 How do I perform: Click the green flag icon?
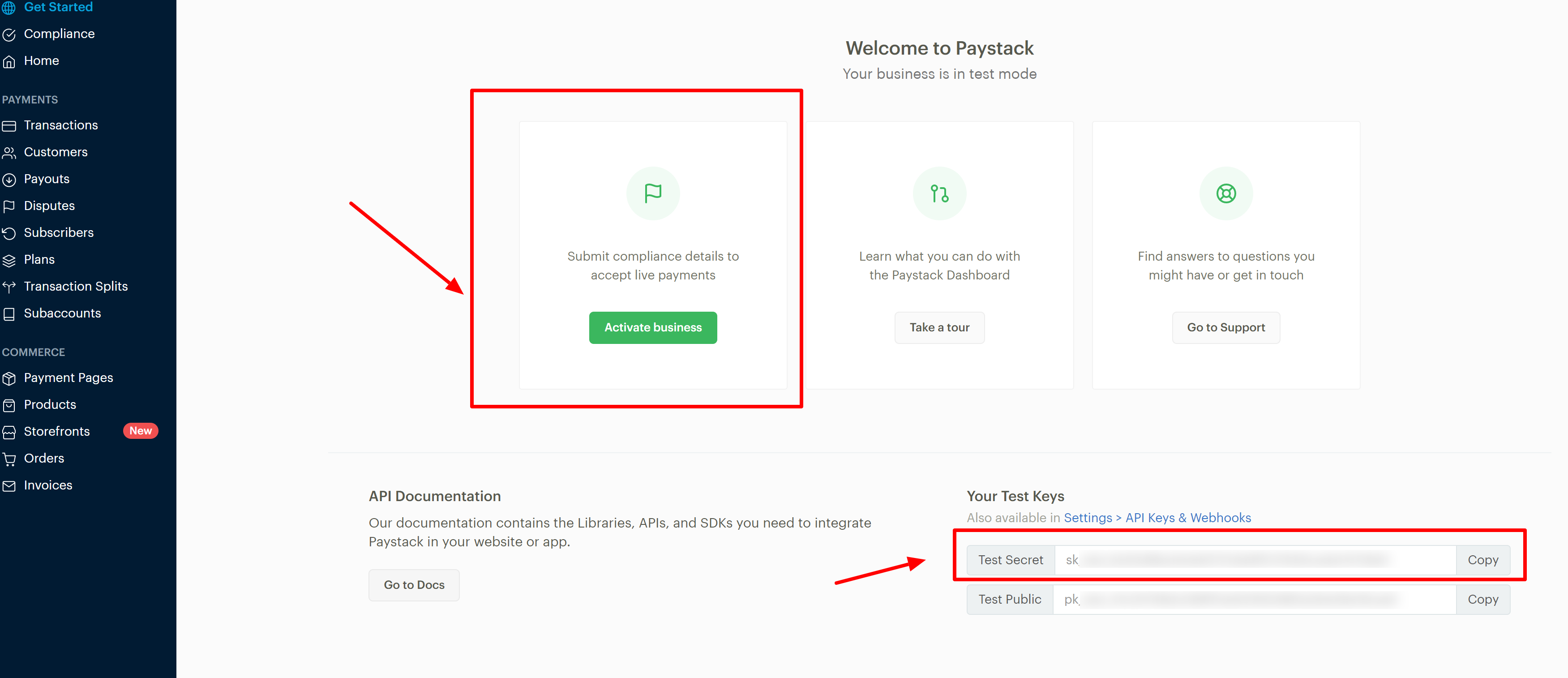[652, 193]
